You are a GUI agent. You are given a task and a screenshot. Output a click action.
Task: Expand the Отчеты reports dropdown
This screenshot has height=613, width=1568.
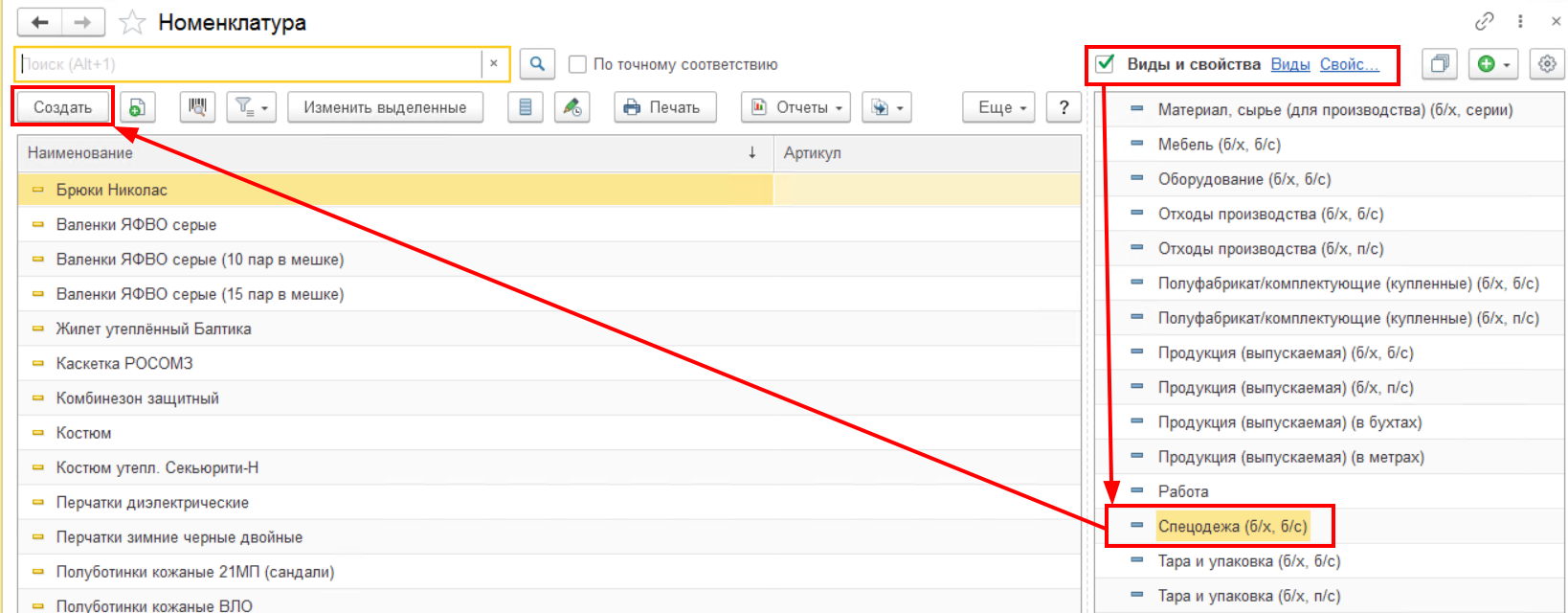(x=796, y=107)
